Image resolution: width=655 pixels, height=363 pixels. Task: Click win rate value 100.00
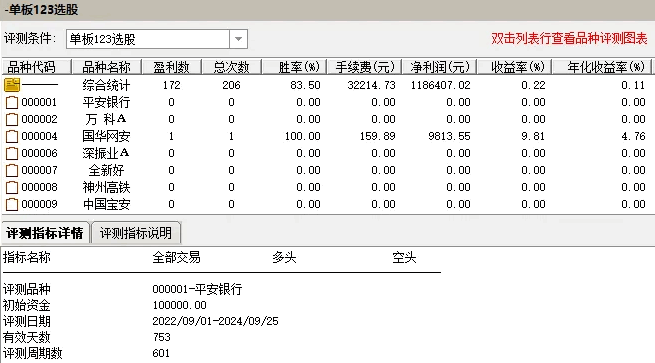303,136
